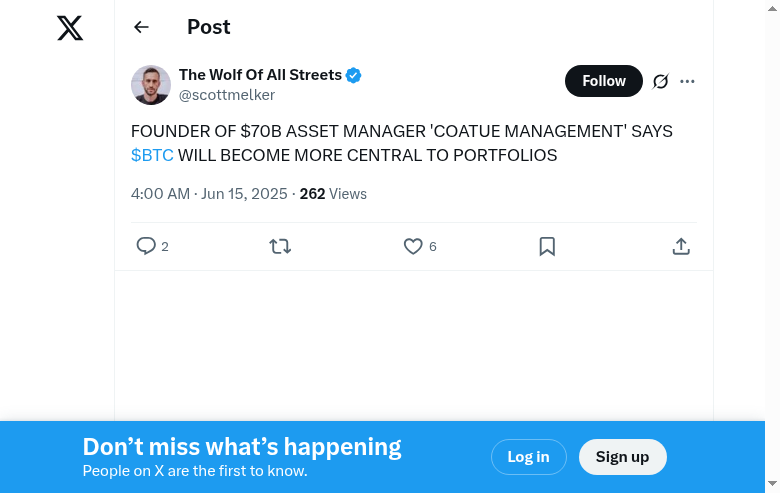Click The Wolf Of All Streets name
The image size is (780, 493).
tap(260, 75)
